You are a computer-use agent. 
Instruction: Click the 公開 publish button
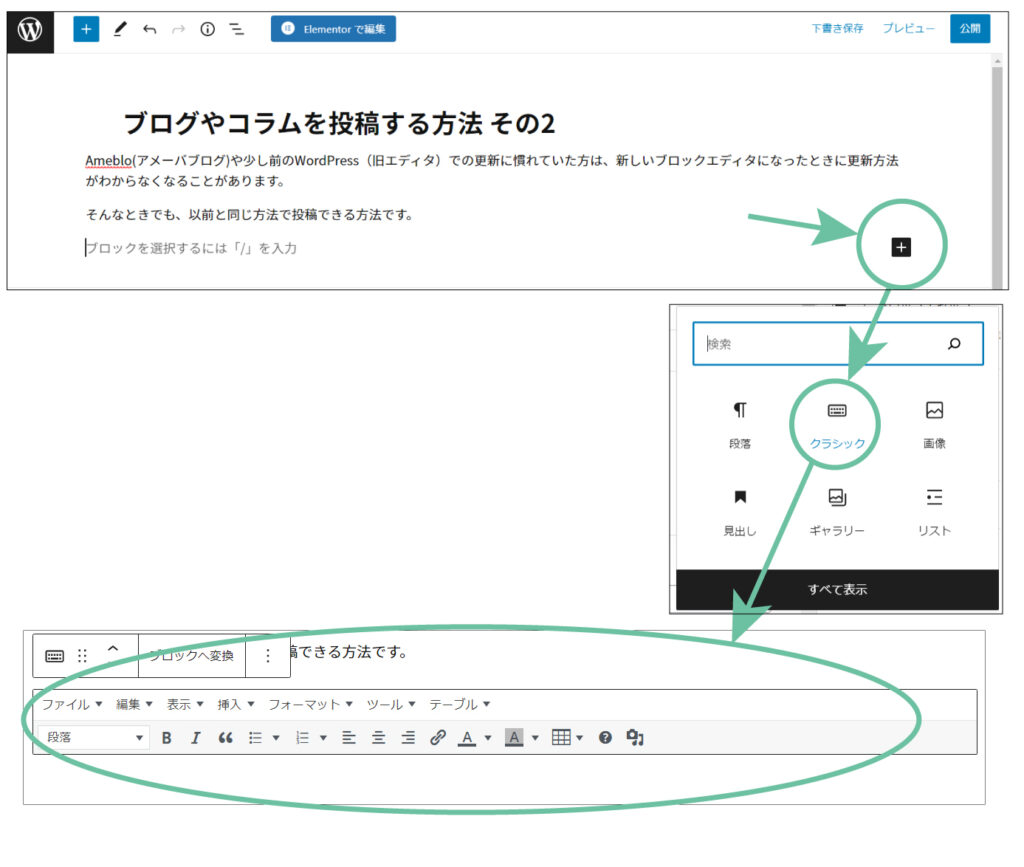969,29
